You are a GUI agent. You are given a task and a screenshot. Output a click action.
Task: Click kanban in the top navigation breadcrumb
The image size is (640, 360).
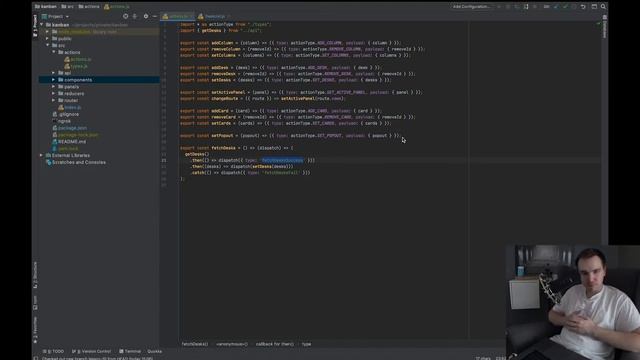46,7
